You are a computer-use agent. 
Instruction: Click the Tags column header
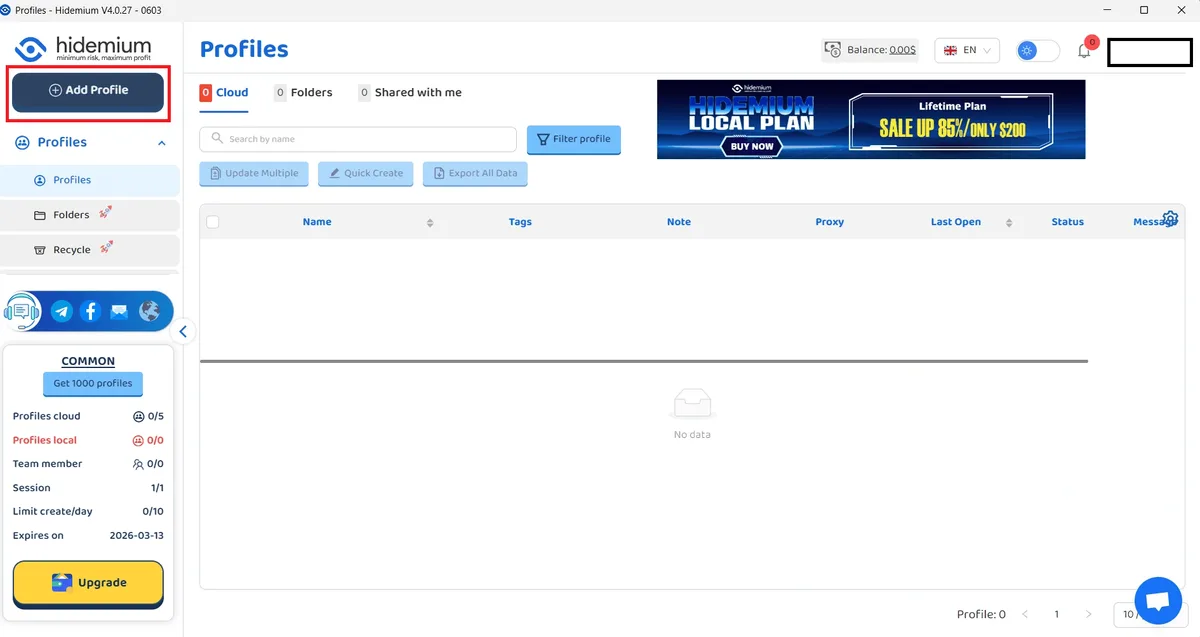point(520,222)
